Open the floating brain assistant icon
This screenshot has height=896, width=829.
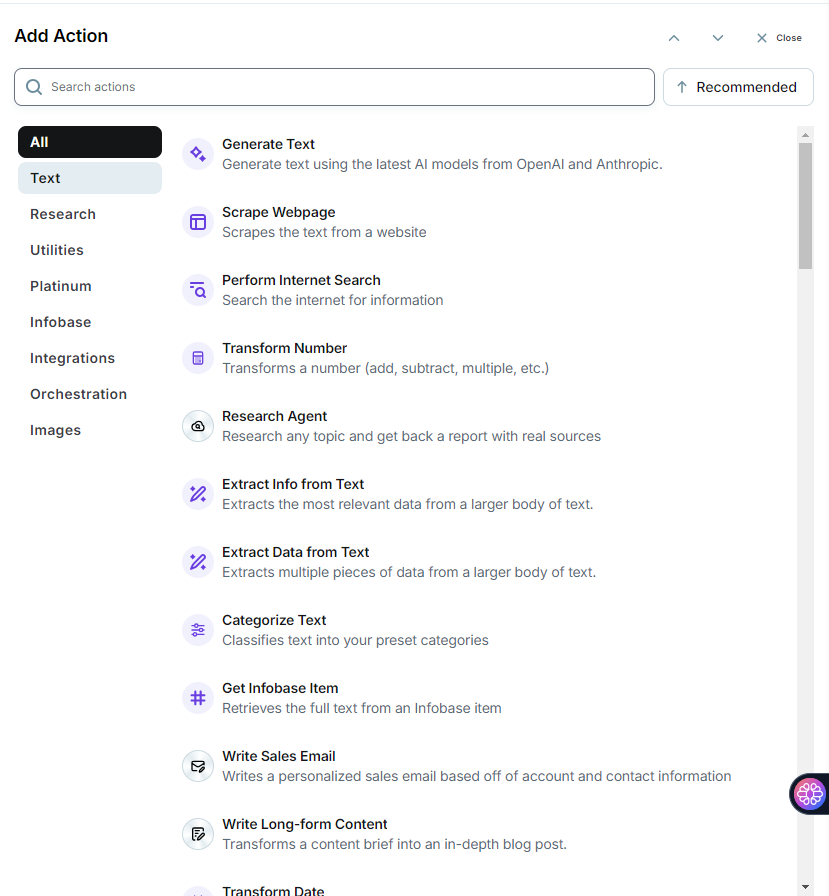810,793
